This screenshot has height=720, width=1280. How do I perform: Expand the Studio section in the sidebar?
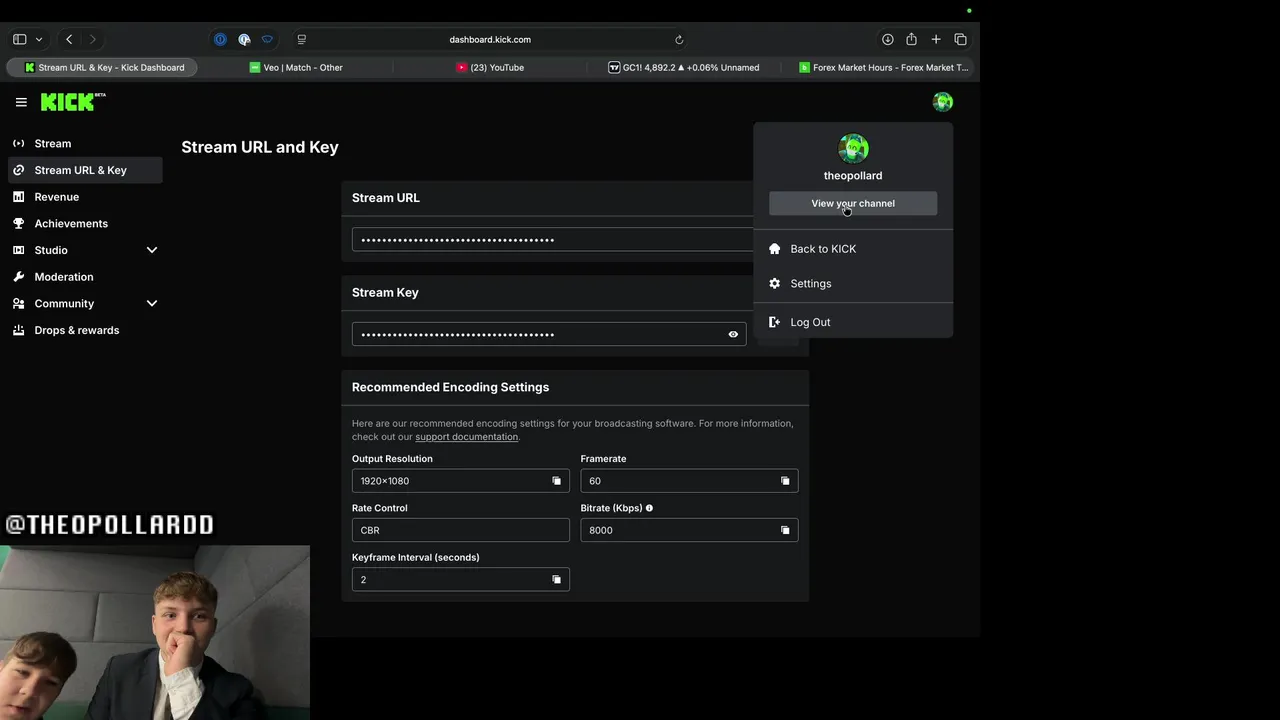152,250
